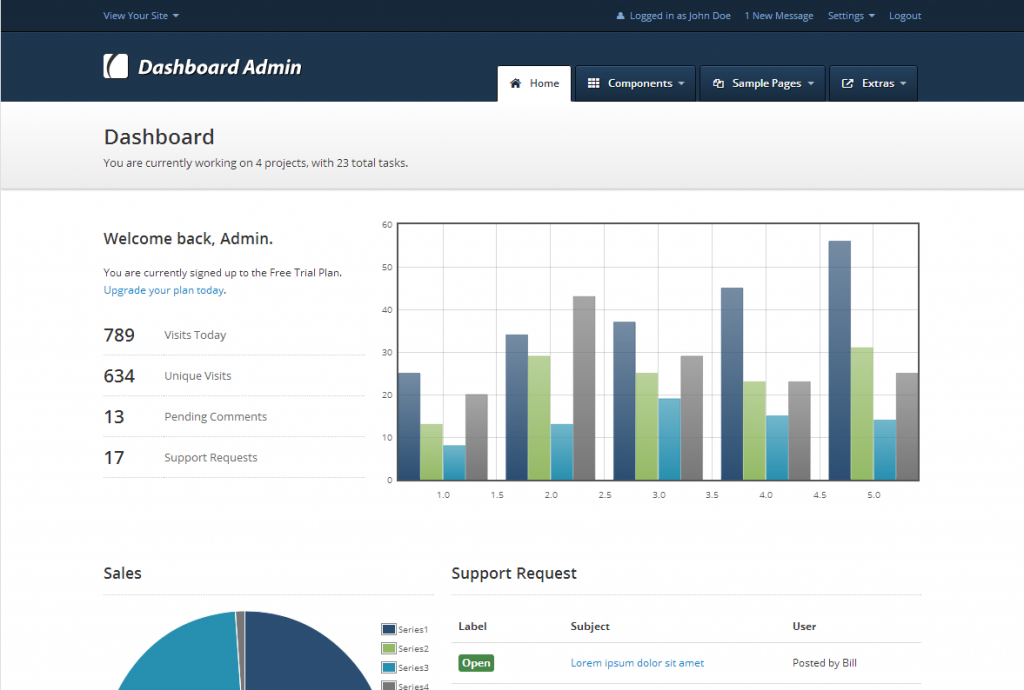The image size is (1024, 690).
Task: Click the Logout link
Action: click(x=905, y=16)
